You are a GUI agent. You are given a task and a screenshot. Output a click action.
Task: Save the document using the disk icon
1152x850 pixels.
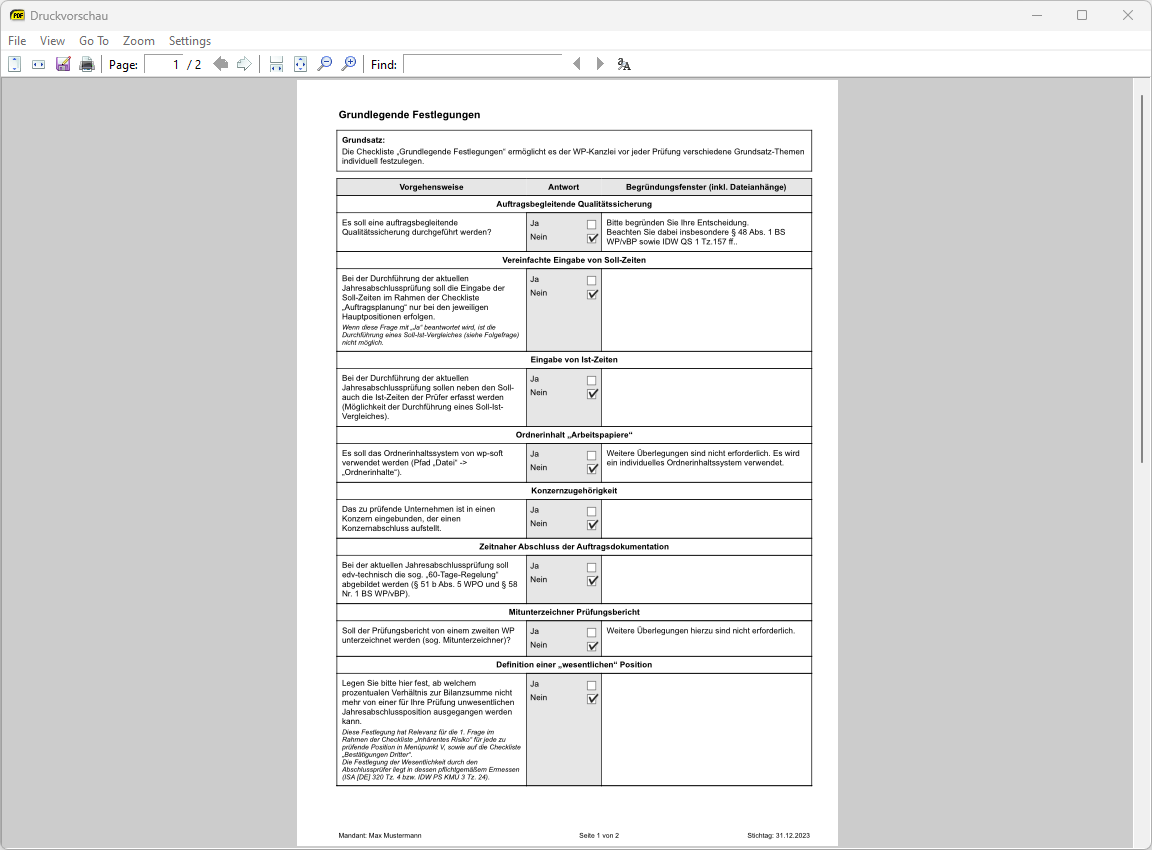point(63,64)
